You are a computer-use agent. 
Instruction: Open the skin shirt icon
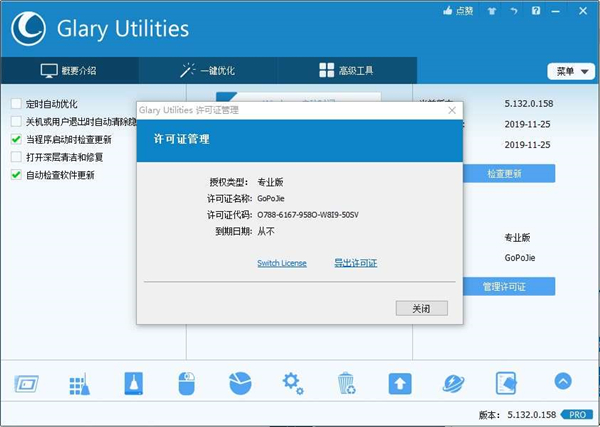[x=492, y=11]
